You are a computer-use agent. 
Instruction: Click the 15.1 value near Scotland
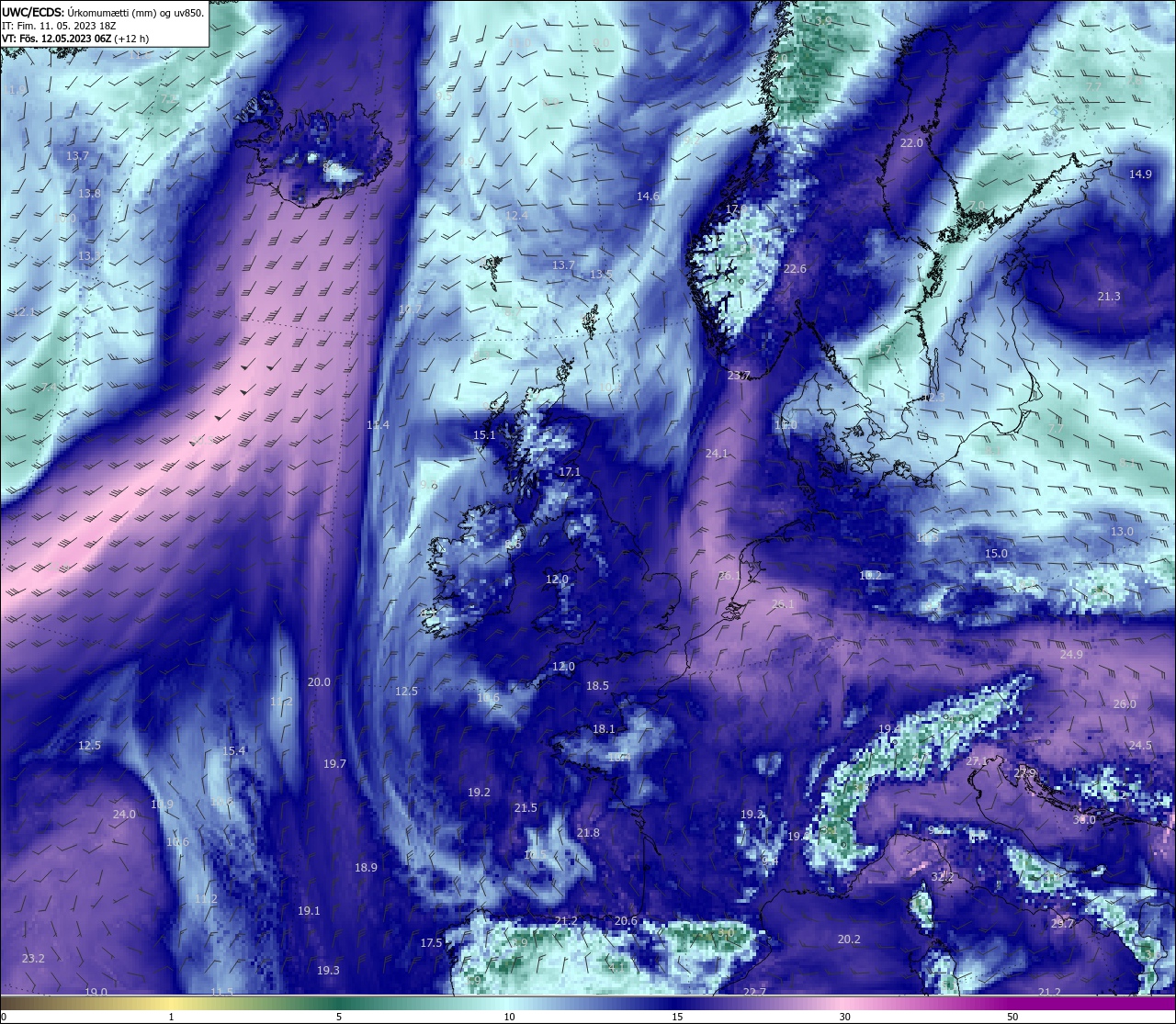pos(484,434)
